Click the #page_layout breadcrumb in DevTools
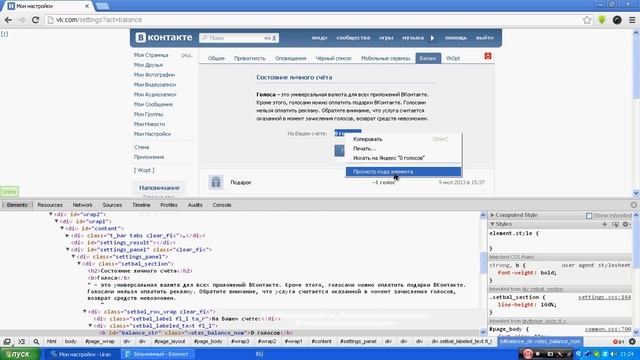Screen dimensions: 640x360 click(169, 342)
